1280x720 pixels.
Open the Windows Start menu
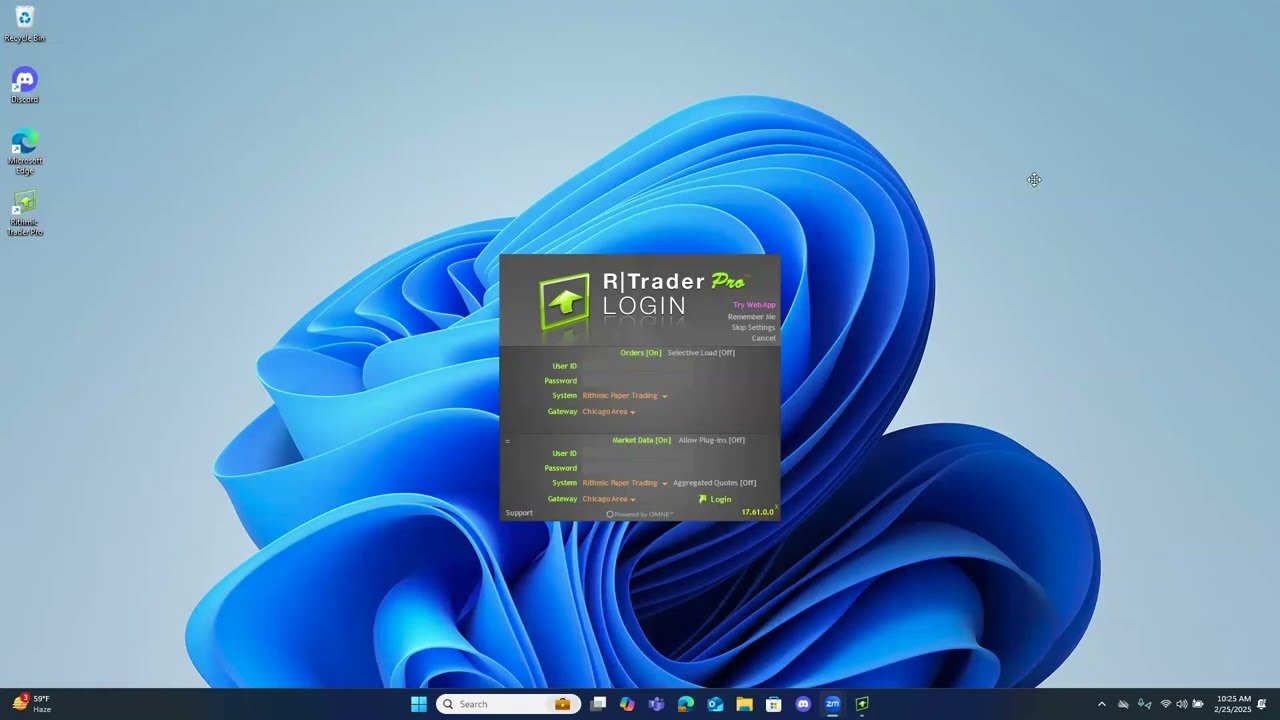(419, 704)
